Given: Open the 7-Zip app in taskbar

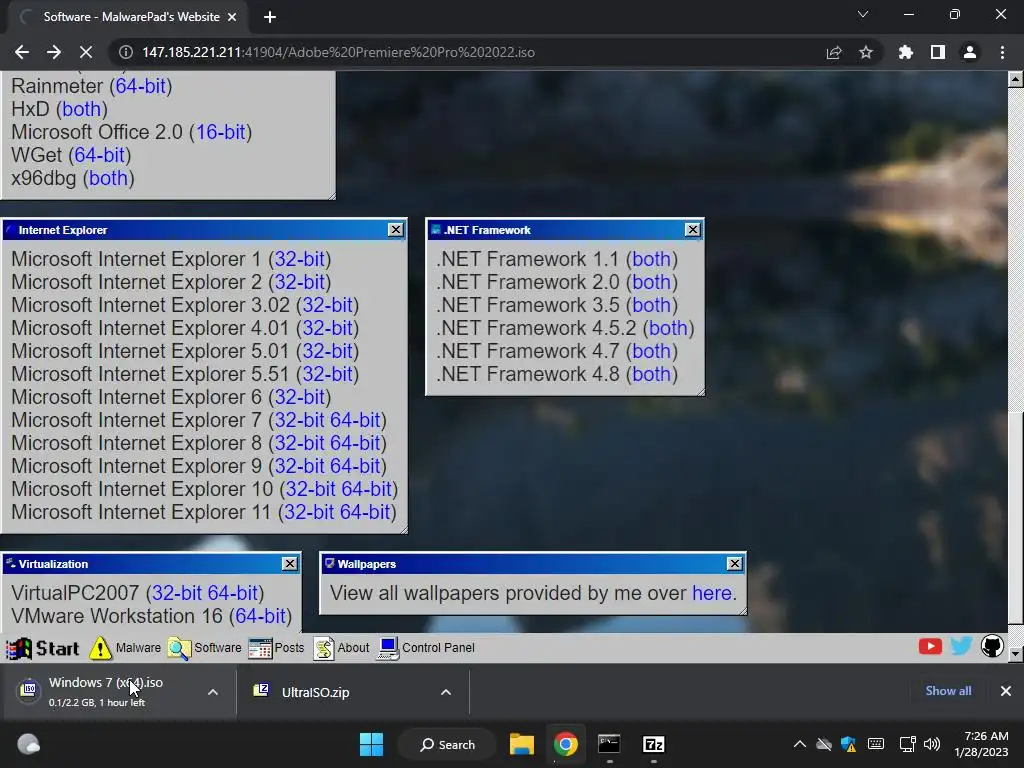Looking at the screenshot, I should pyautogui.click(x=654, y=744).
